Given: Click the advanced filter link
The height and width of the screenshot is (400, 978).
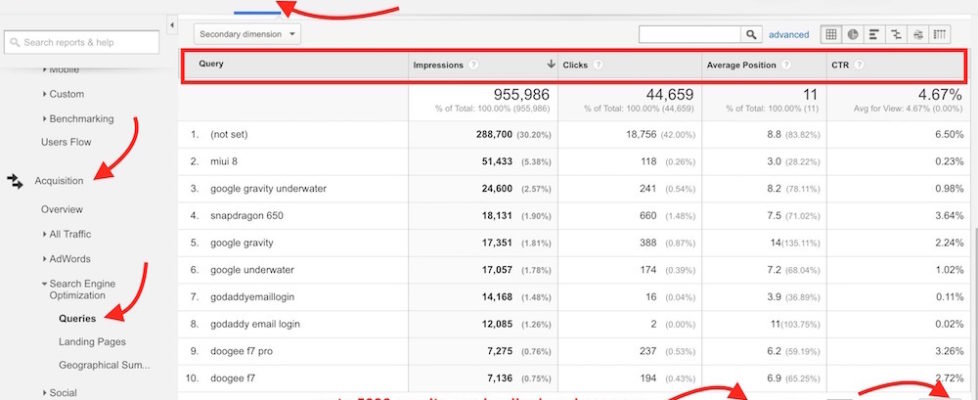Looking at the screenshot, I should tap(788, 34).
